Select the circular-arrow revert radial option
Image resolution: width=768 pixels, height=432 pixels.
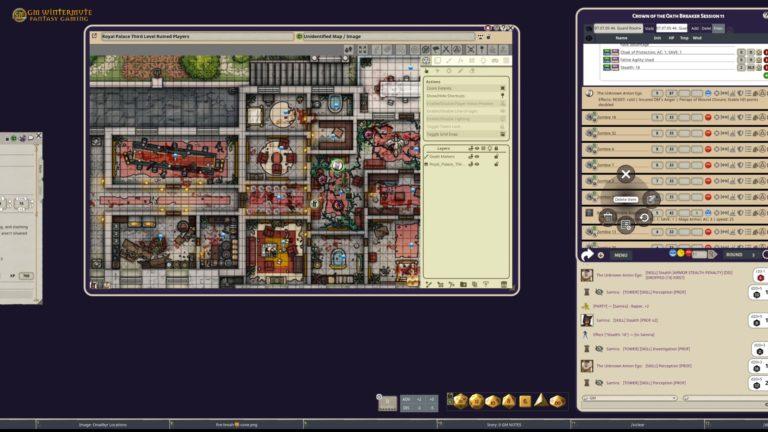[x=644, y=217]
